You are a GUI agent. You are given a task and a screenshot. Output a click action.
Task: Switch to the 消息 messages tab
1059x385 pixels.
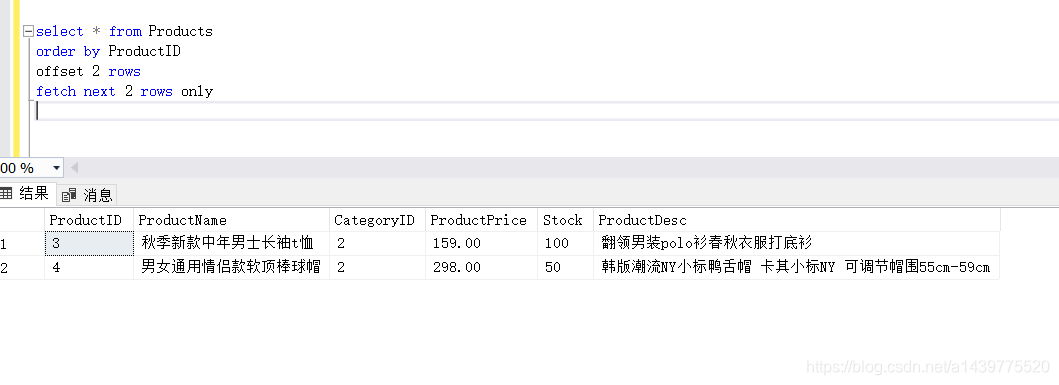(87, 195)
